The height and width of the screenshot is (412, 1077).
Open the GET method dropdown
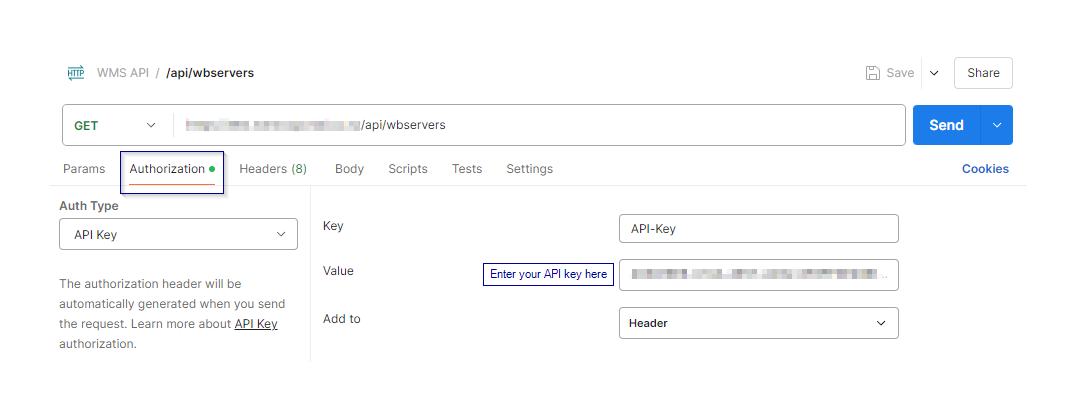tap(115, 125)
